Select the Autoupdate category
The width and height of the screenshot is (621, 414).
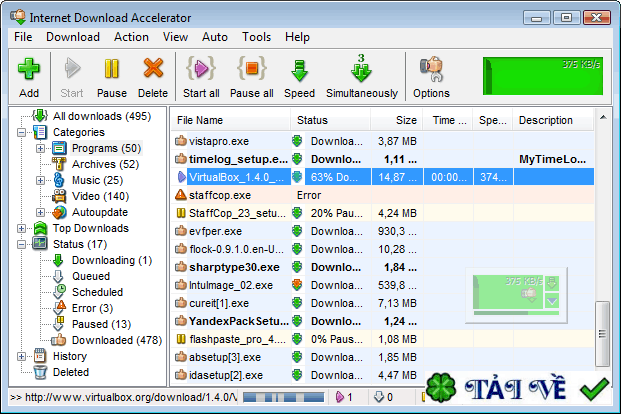tap(100, 212)
